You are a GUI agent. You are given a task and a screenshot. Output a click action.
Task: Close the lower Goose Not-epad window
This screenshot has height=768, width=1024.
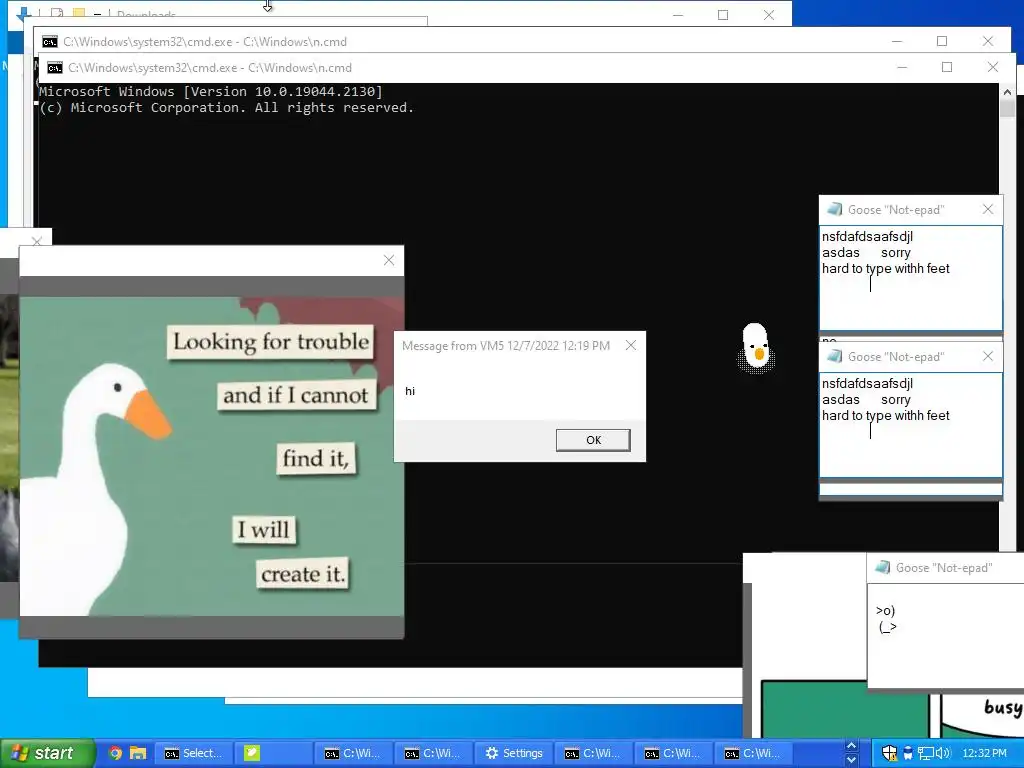[987, 357]
